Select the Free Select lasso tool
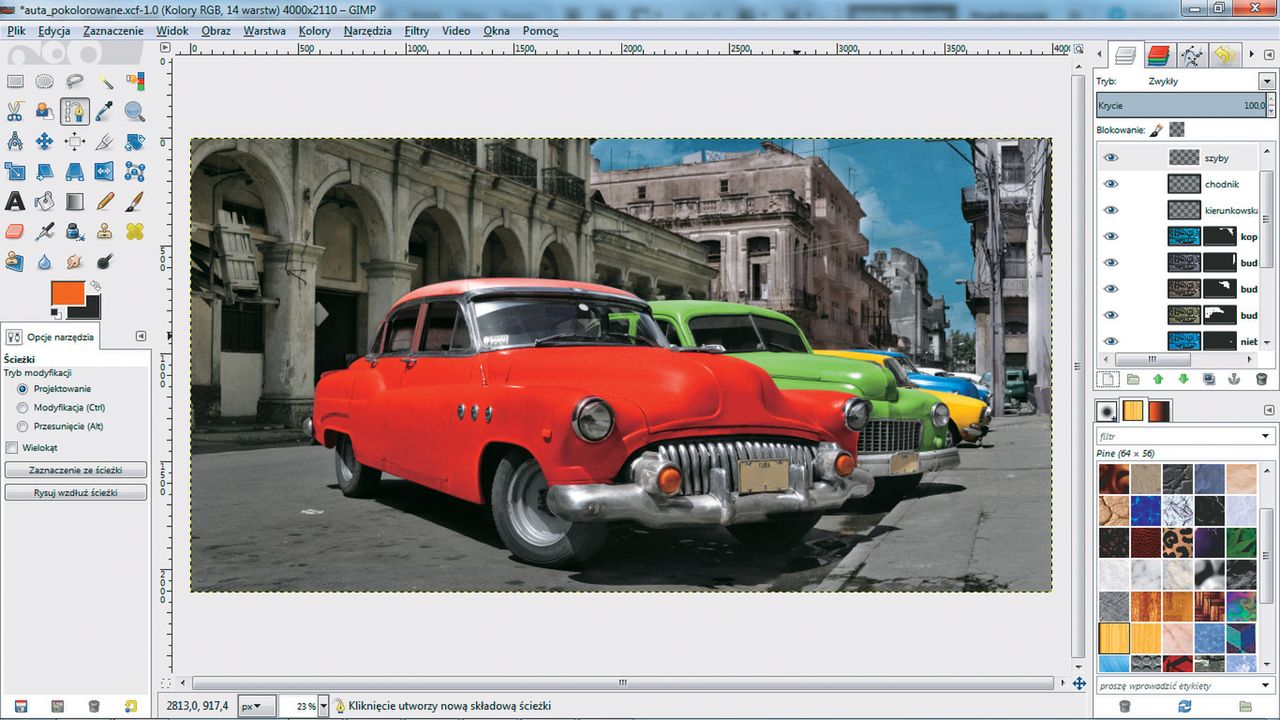Screen dimensions: 1280x720 tap(75, 82)
